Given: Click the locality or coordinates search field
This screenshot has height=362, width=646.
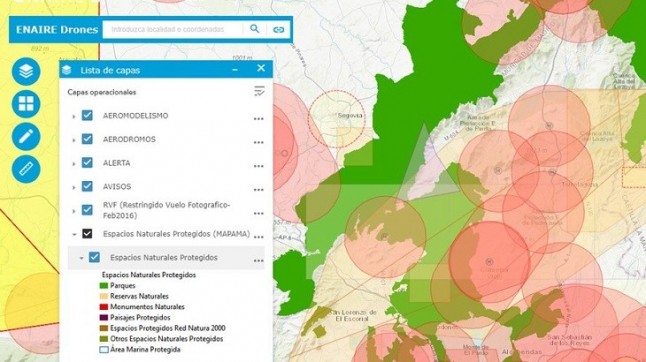Looking at the screenshot, I should [x=172, y=29].
